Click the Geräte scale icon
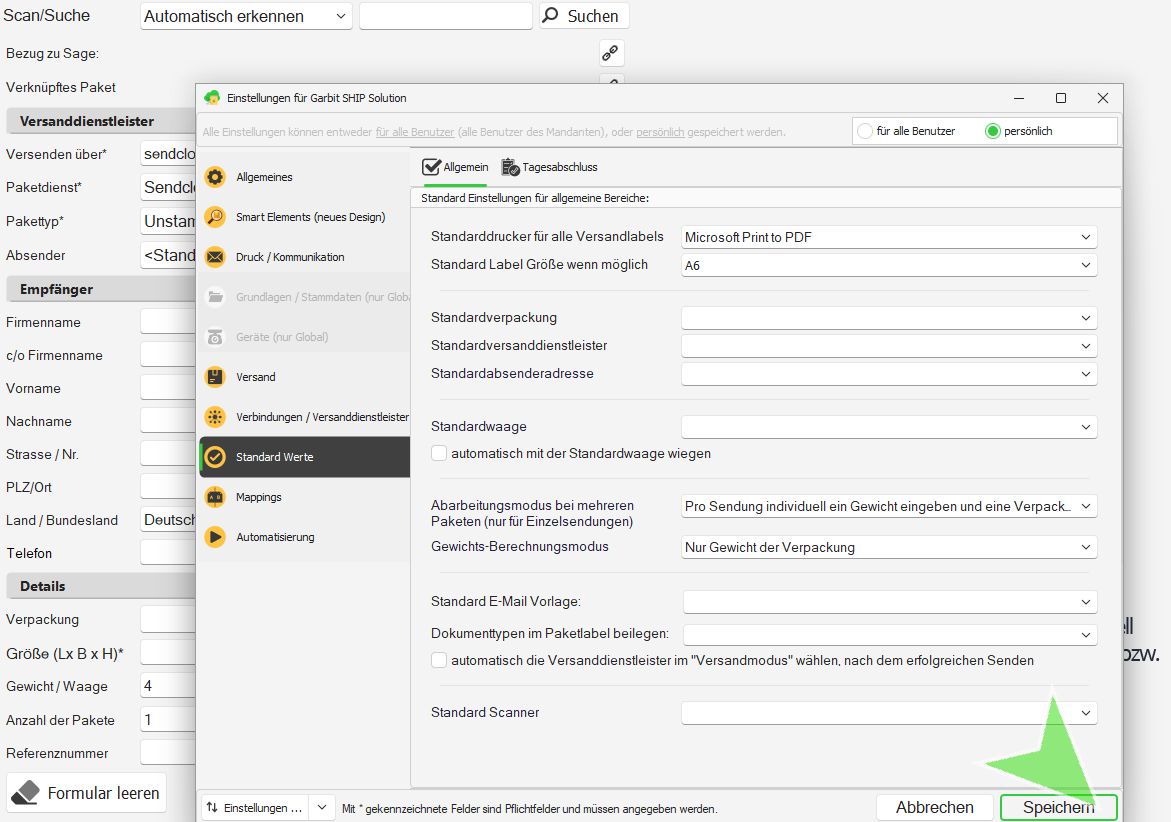The height and width of the screenshot is (822, 1171). pos(215,337)
